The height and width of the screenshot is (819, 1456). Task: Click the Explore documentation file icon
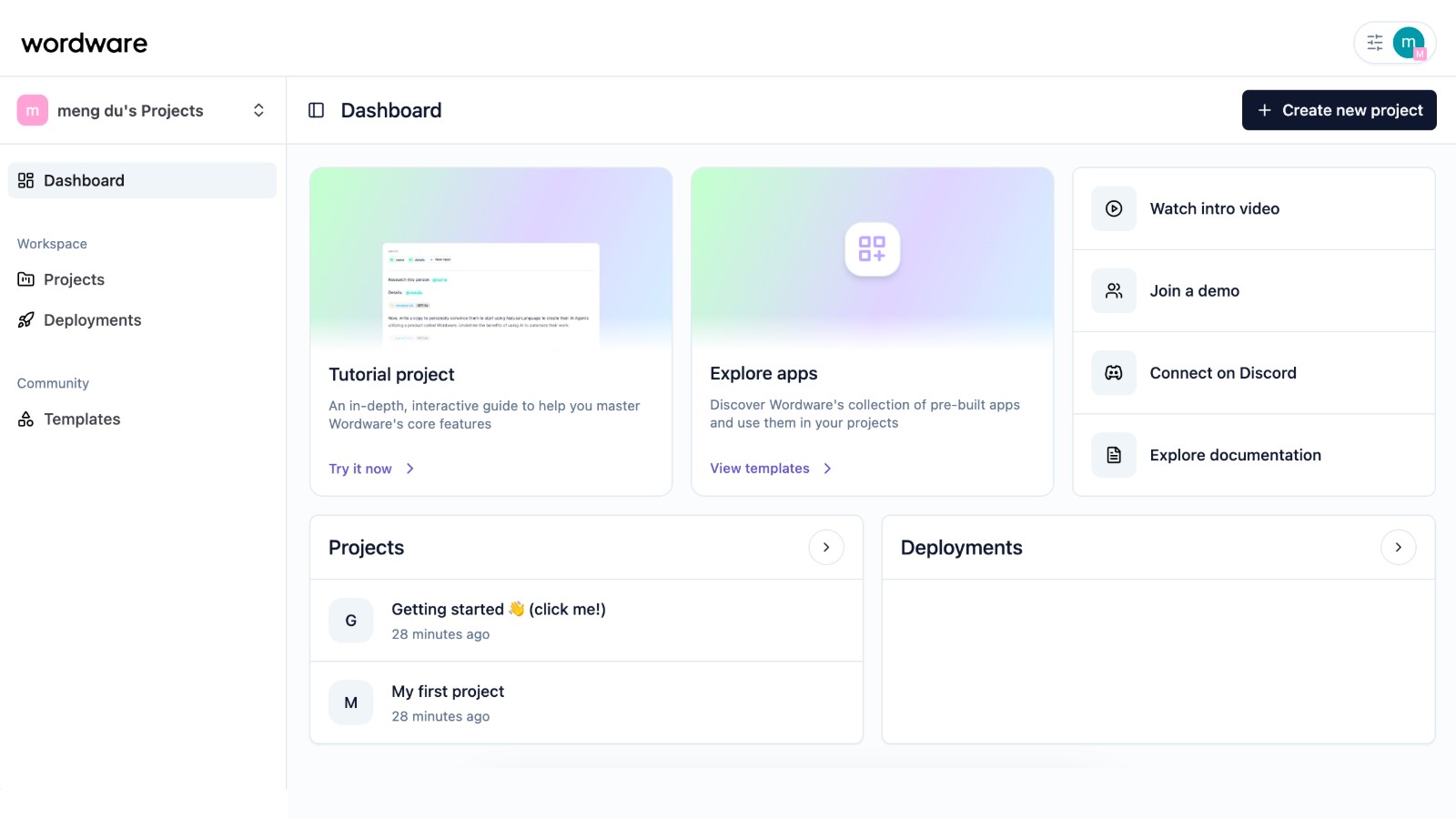[1114, 454]
